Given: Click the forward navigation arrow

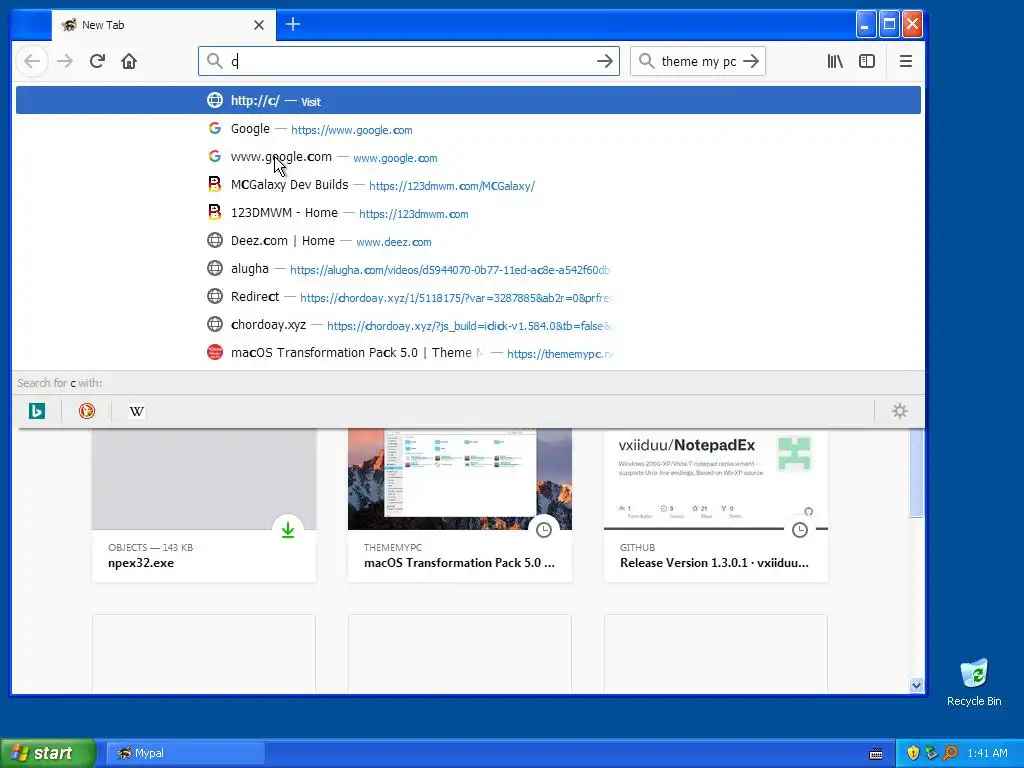Looking at the screenshot, I should [x=65, y=61].
